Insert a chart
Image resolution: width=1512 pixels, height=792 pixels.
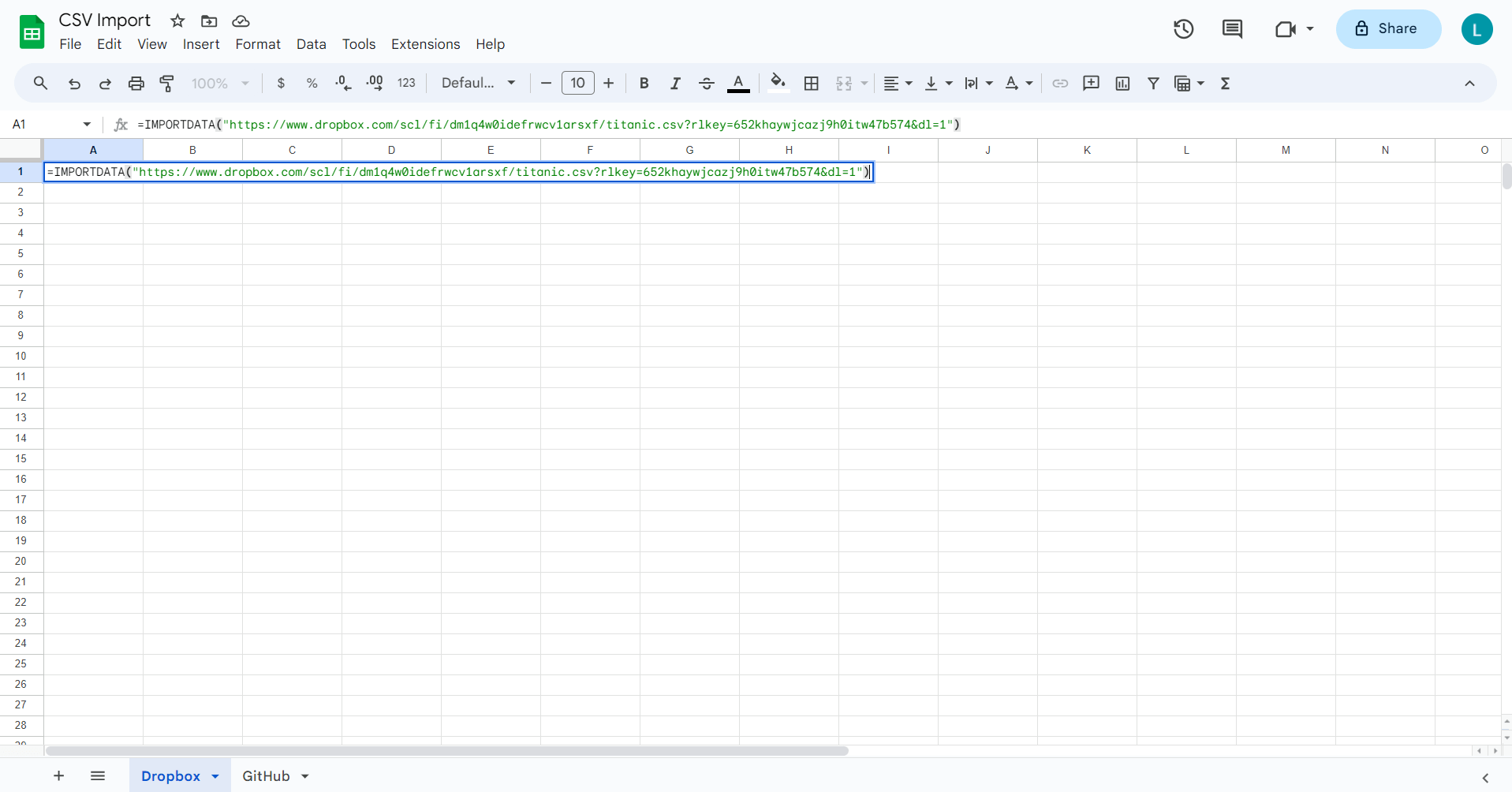coord(1122,83)
